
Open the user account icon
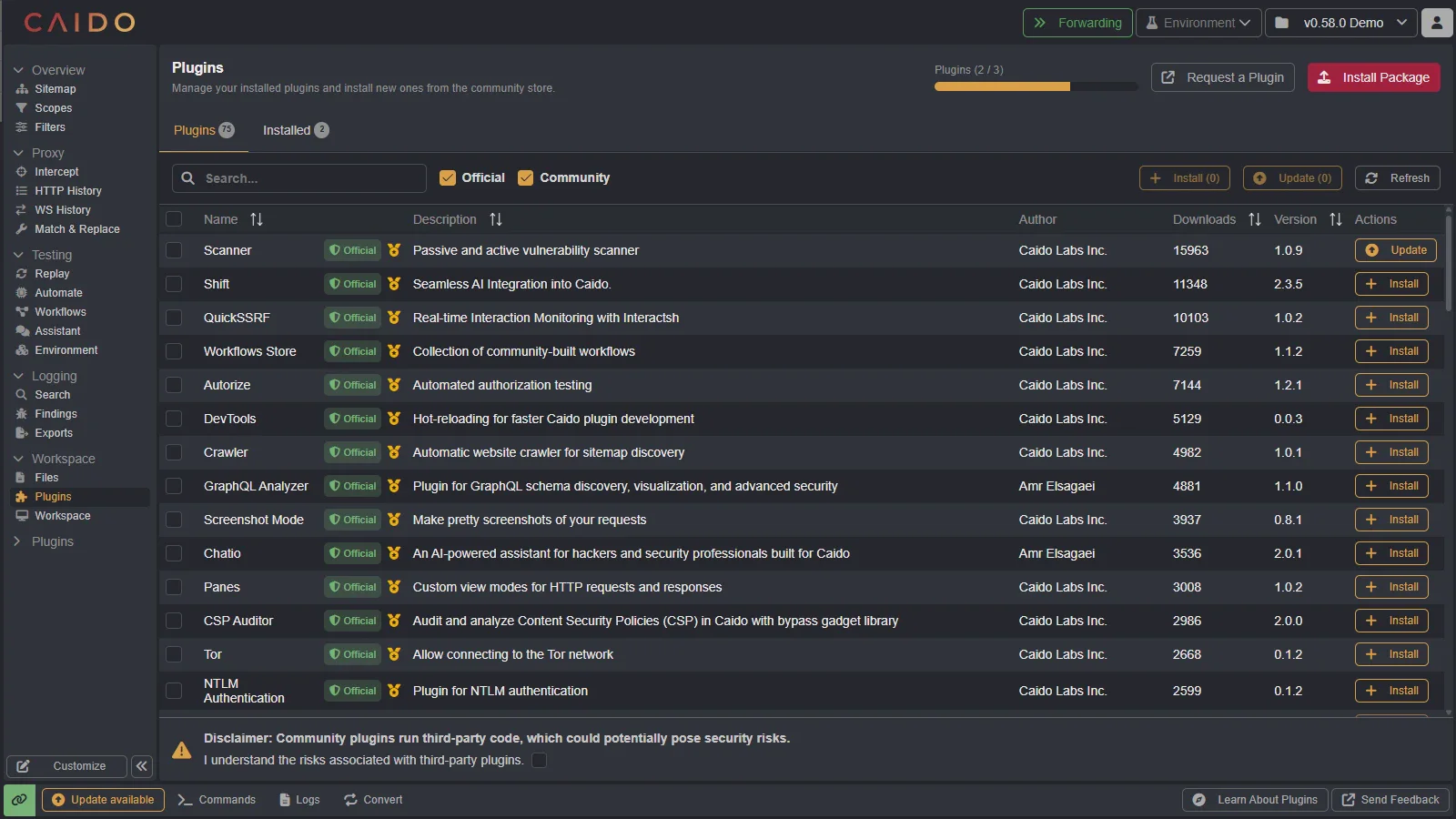1437,23
